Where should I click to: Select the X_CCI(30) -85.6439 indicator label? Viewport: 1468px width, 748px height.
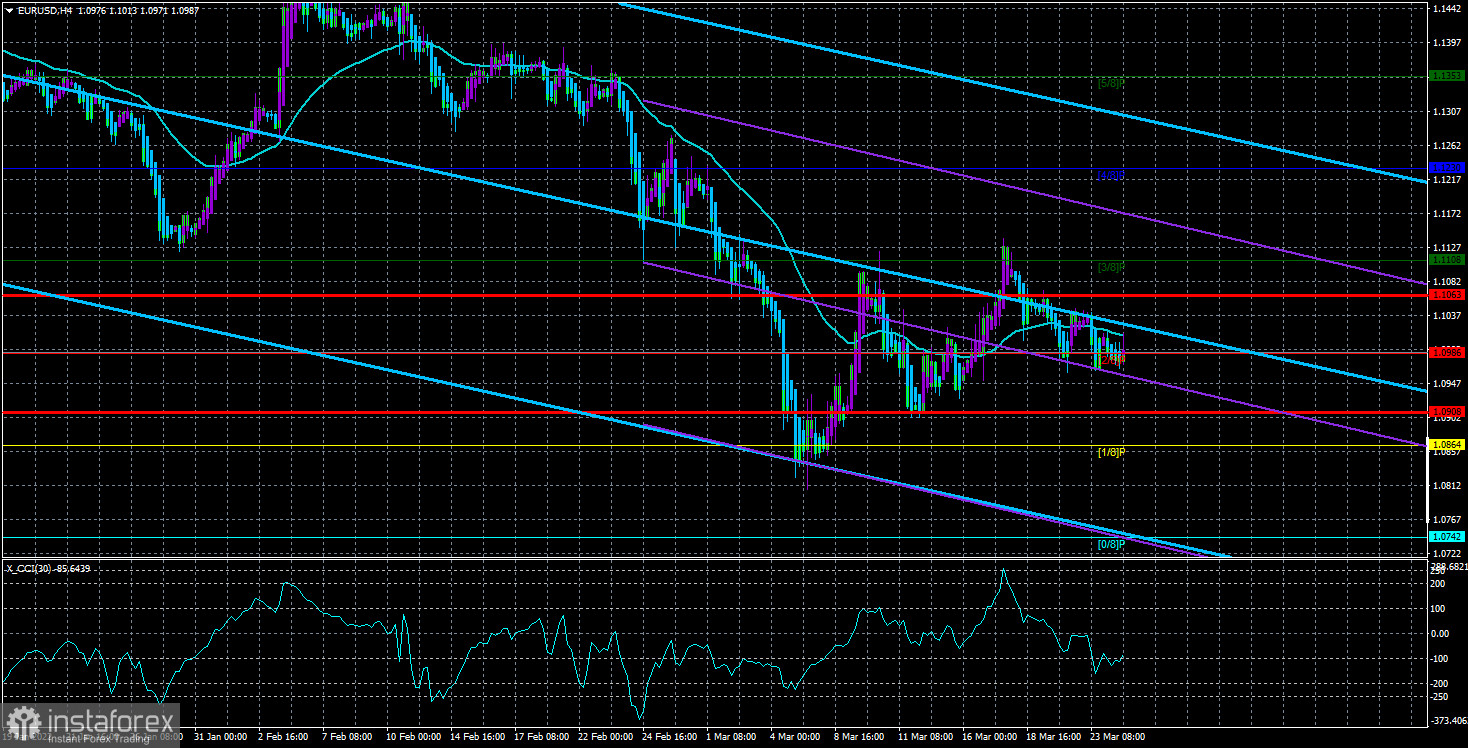48,569
